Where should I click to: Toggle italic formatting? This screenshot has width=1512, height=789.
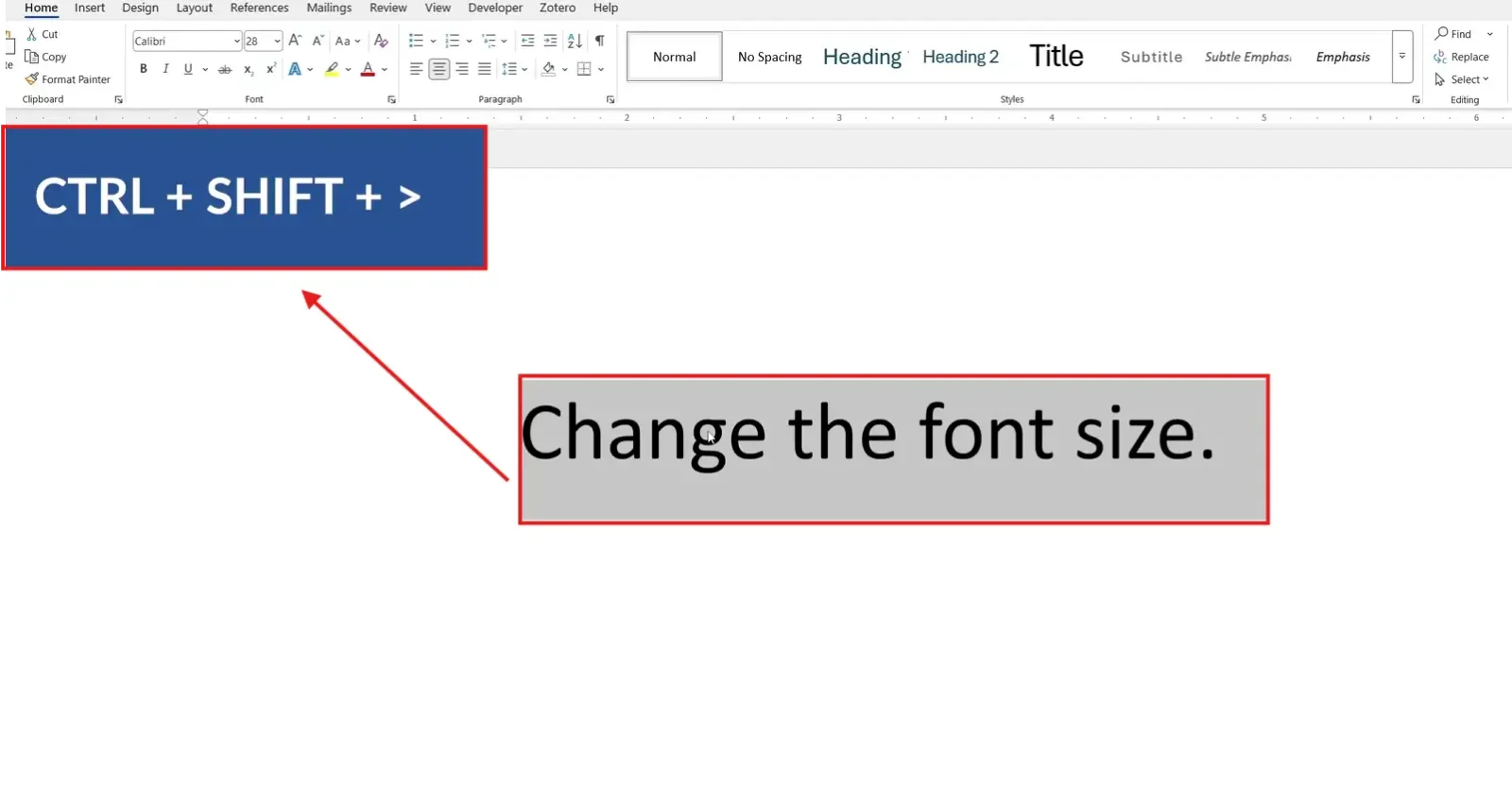166,69
